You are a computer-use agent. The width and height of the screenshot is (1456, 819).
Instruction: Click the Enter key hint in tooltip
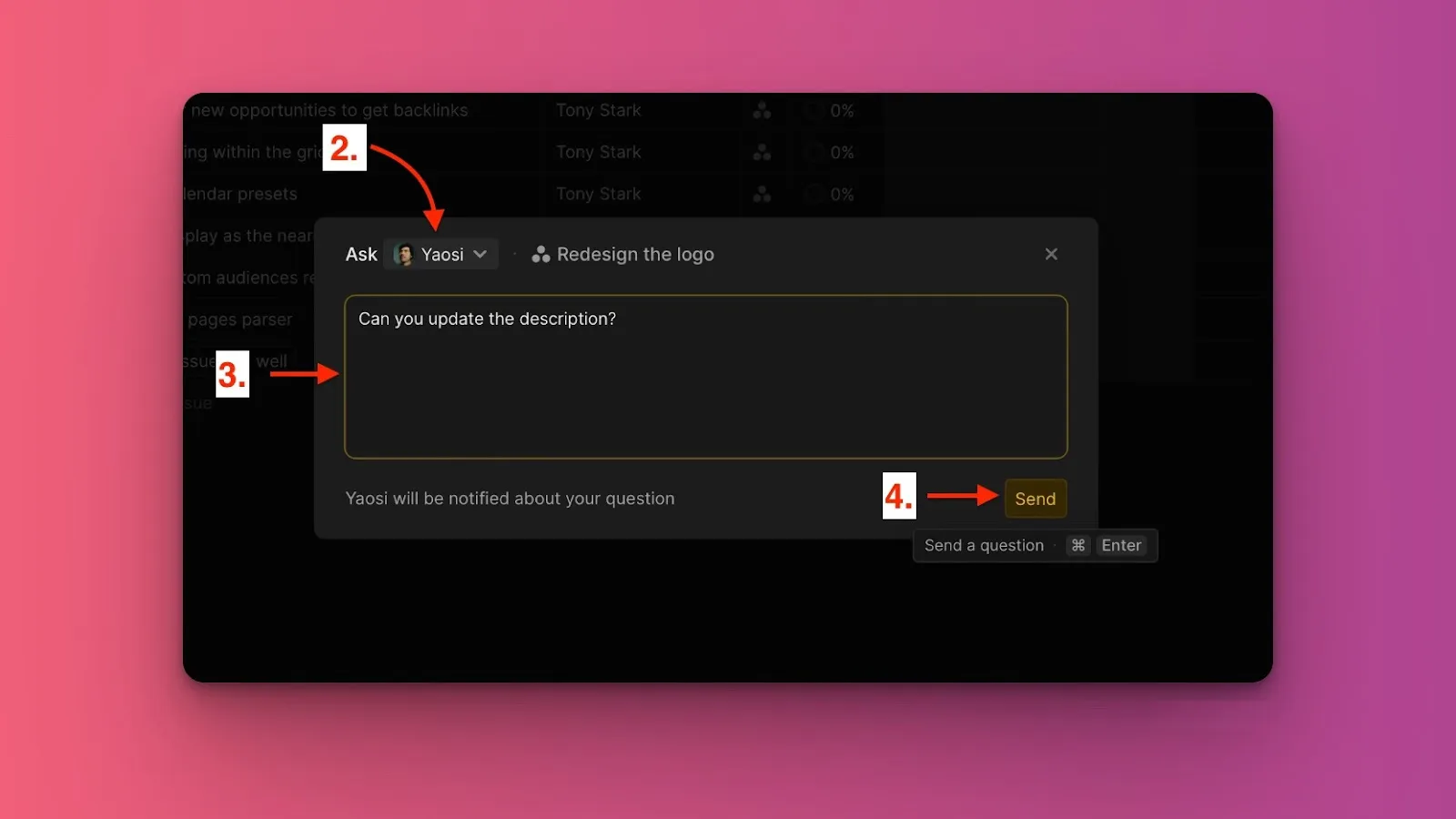(x=1121, y=545)
